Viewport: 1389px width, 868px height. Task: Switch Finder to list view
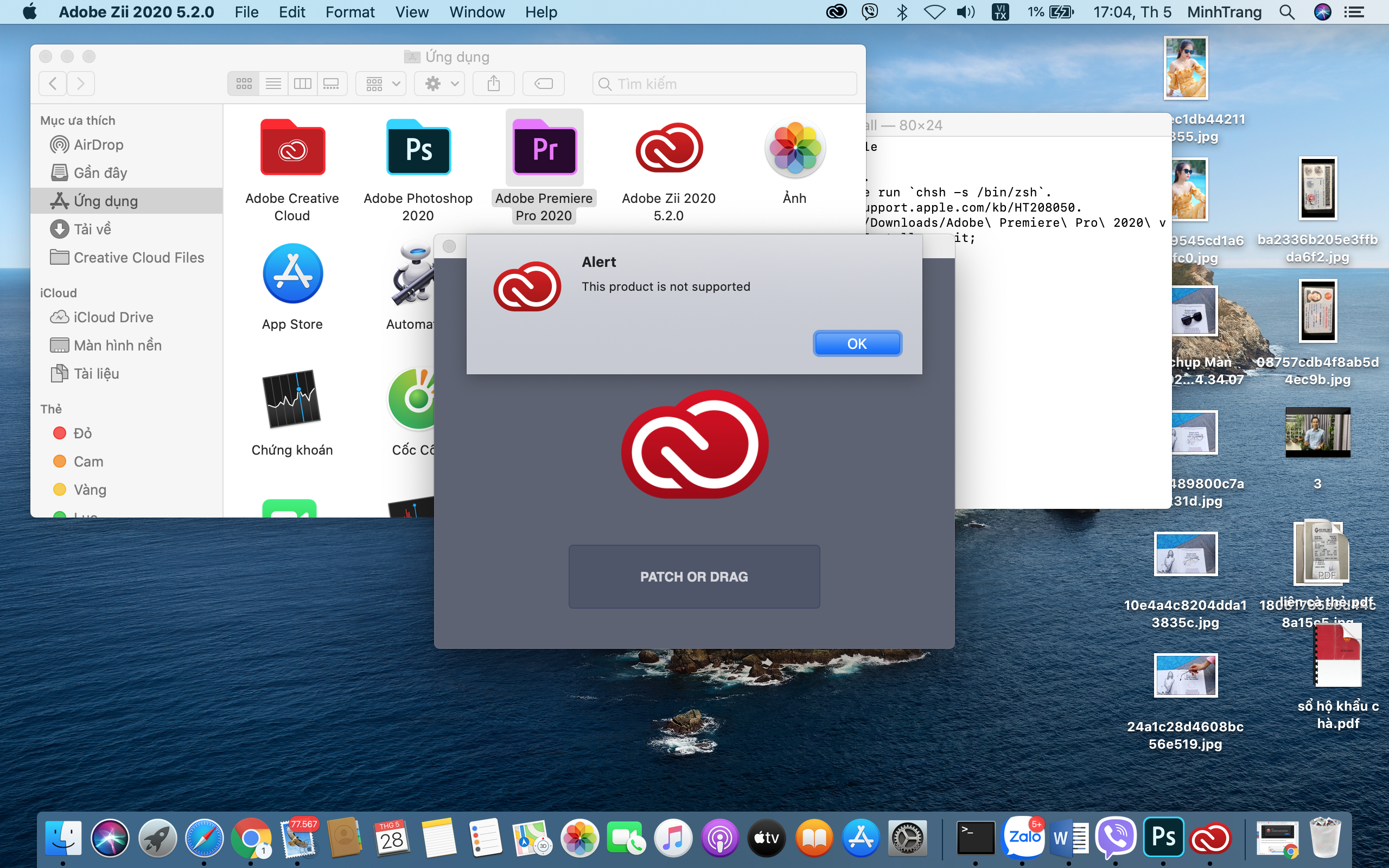273,84
